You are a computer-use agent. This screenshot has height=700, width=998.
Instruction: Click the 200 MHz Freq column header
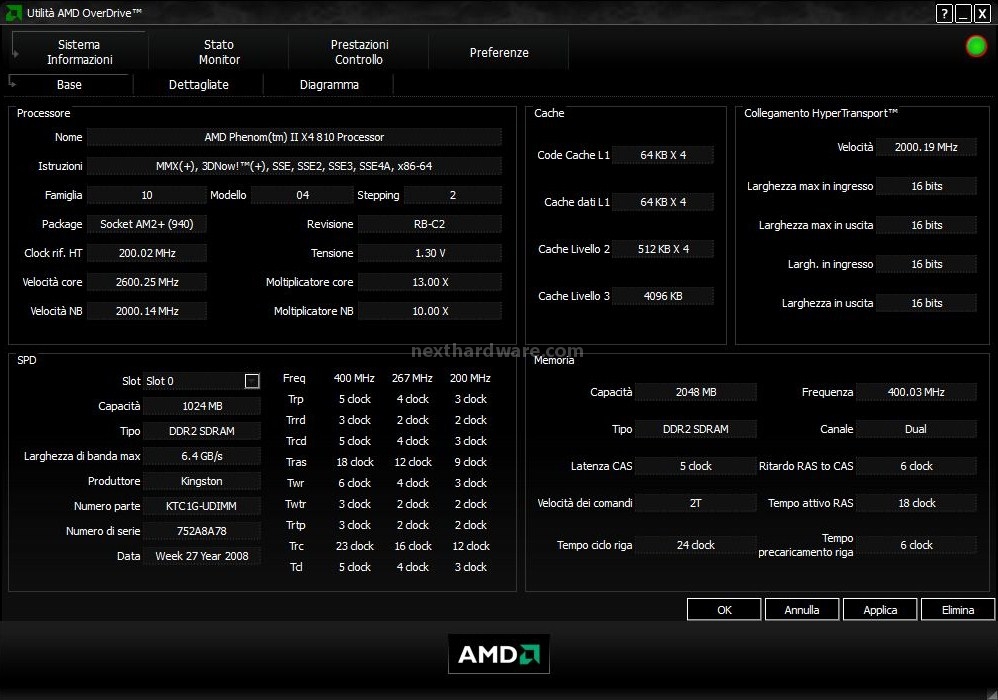click(470, 378)
